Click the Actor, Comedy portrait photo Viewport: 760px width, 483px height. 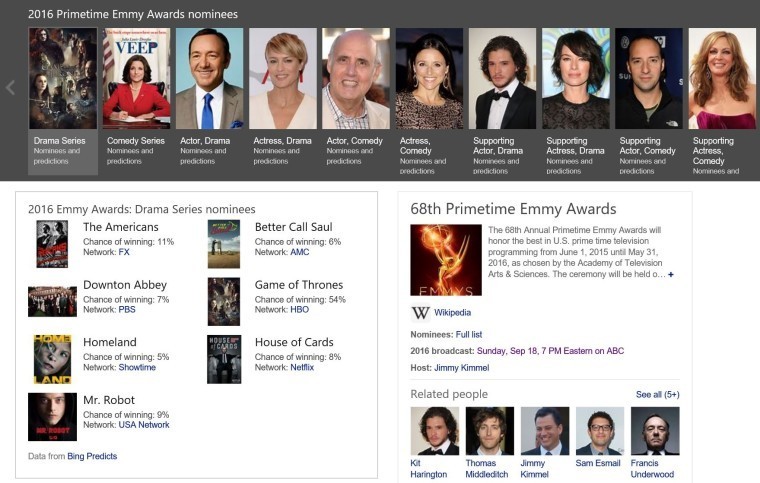tap(356, 78)
